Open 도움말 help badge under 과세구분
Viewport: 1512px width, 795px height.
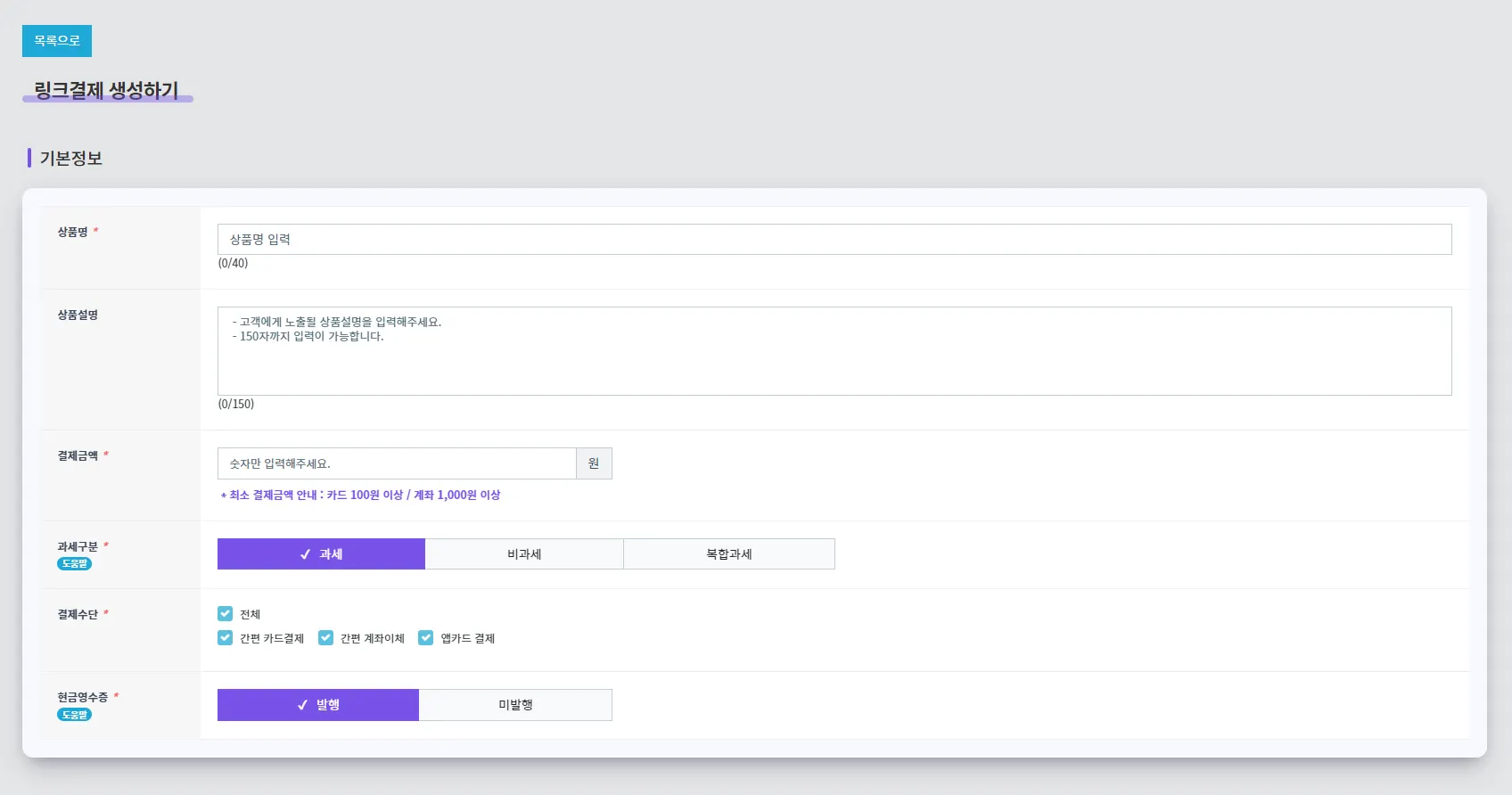tap(74, 563)
